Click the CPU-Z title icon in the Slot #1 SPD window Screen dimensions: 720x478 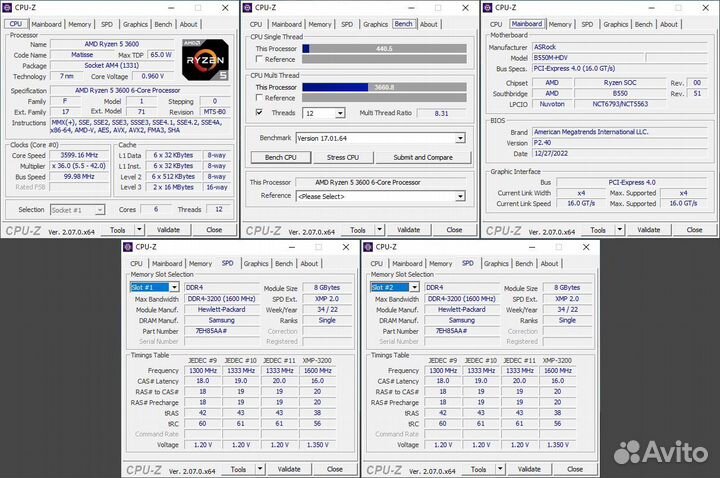pos(128,247)
